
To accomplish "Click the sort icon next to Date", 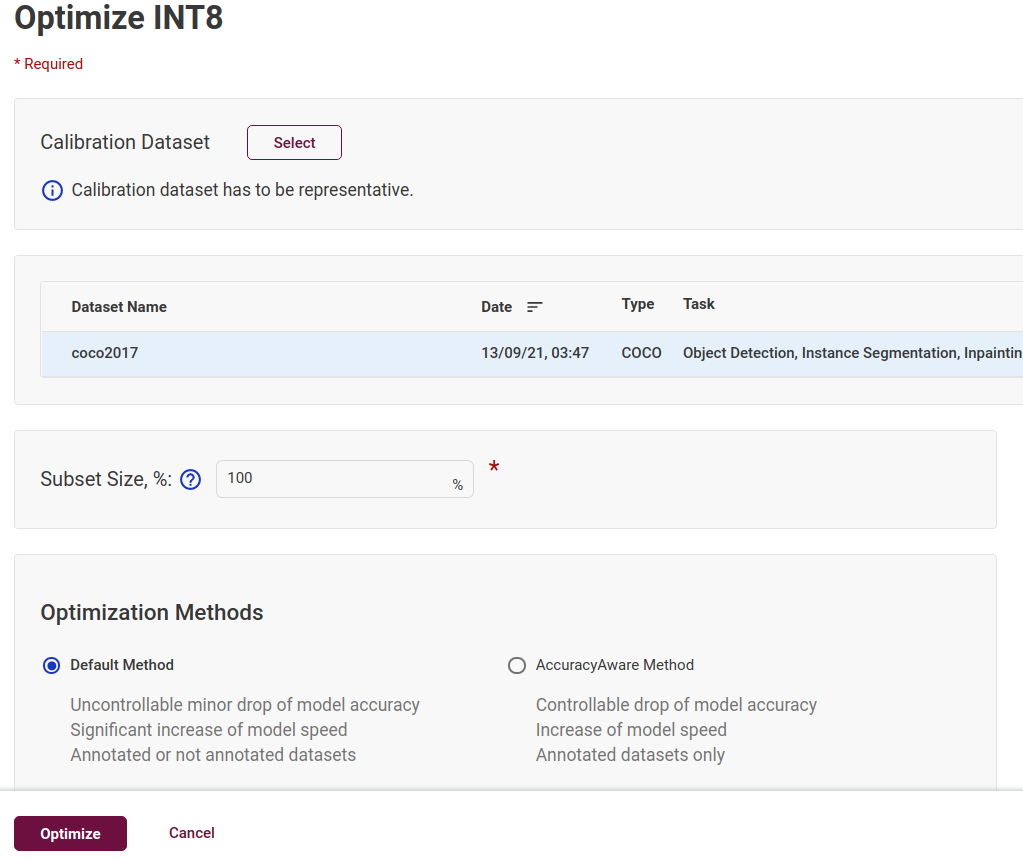I will click(535, 307).
